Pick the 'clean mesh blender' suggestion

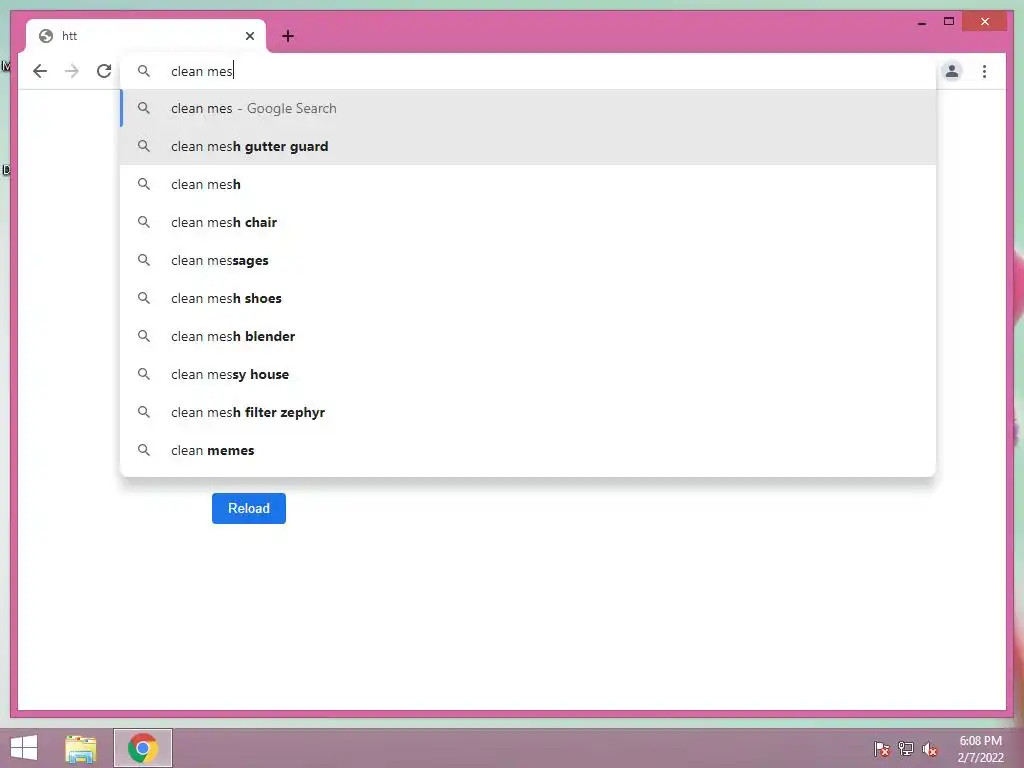point(528,336)
